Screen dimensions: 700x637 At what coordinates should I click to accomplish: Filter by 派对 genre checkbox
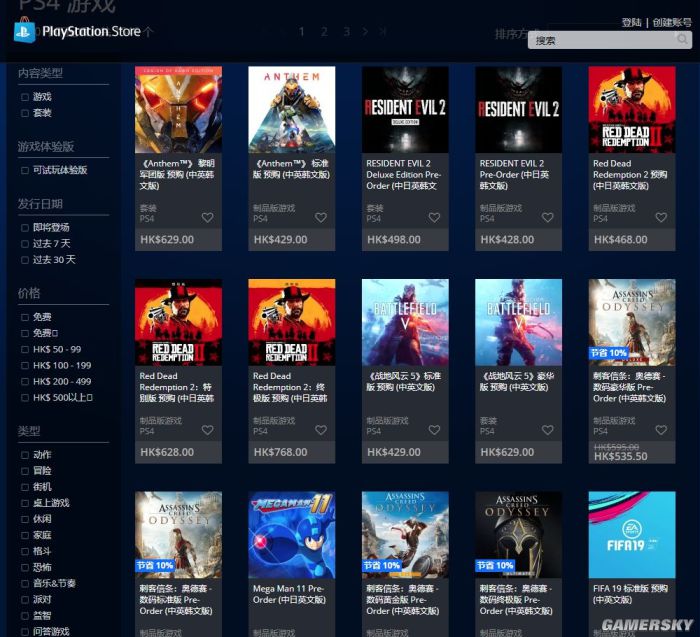25,600
